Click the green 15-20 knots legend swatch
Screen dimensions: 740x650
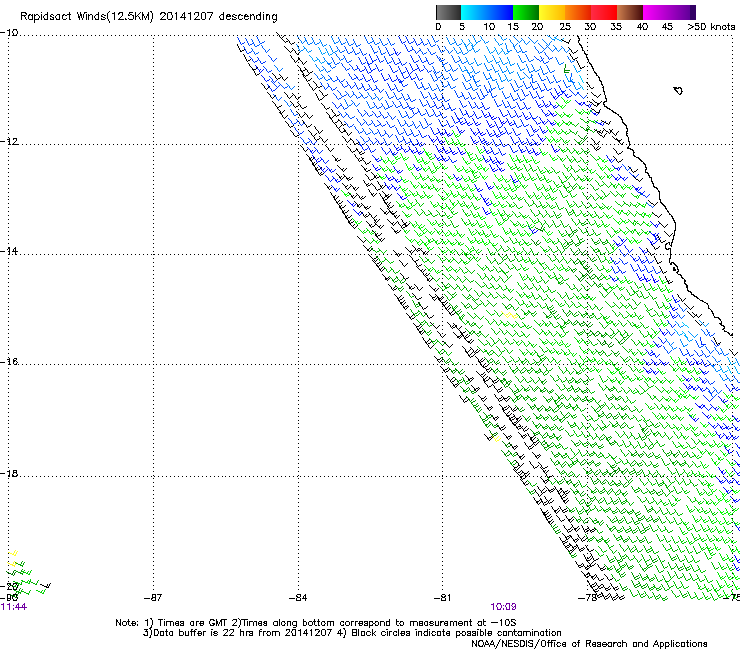pyautogui.click(x=526, y=12)
